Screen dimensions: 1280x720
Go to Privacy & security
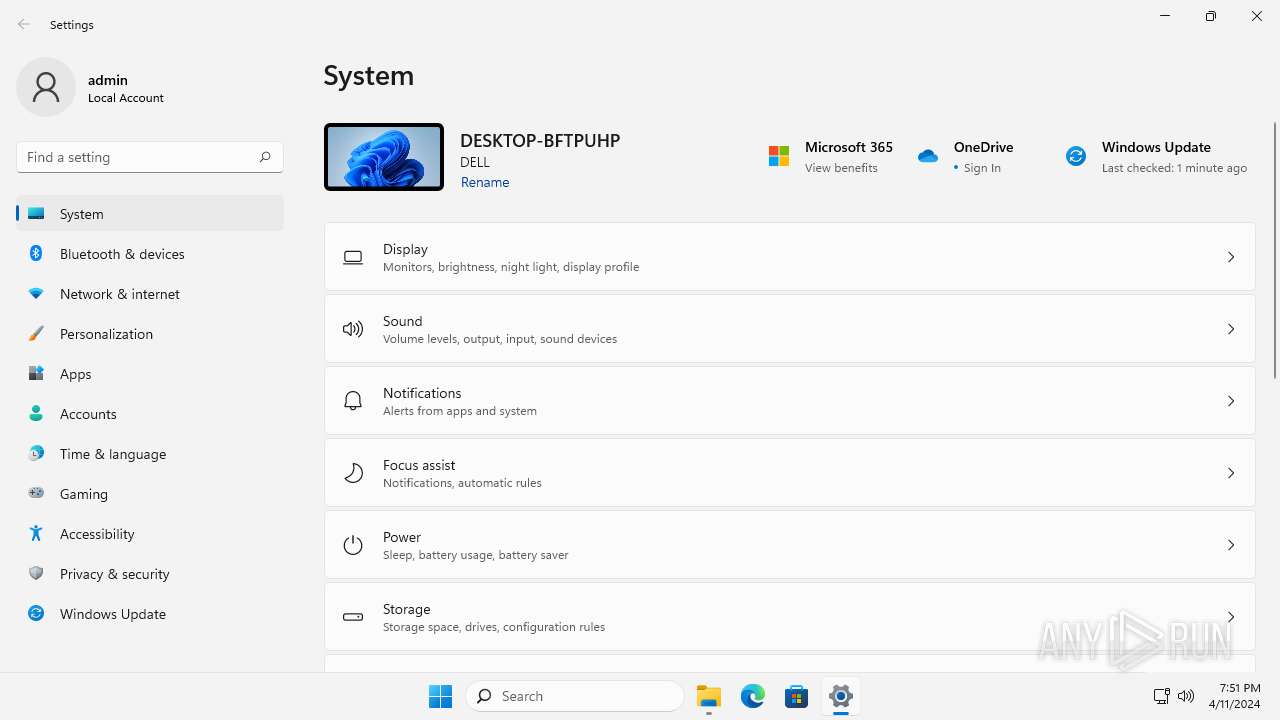[150, 574]
